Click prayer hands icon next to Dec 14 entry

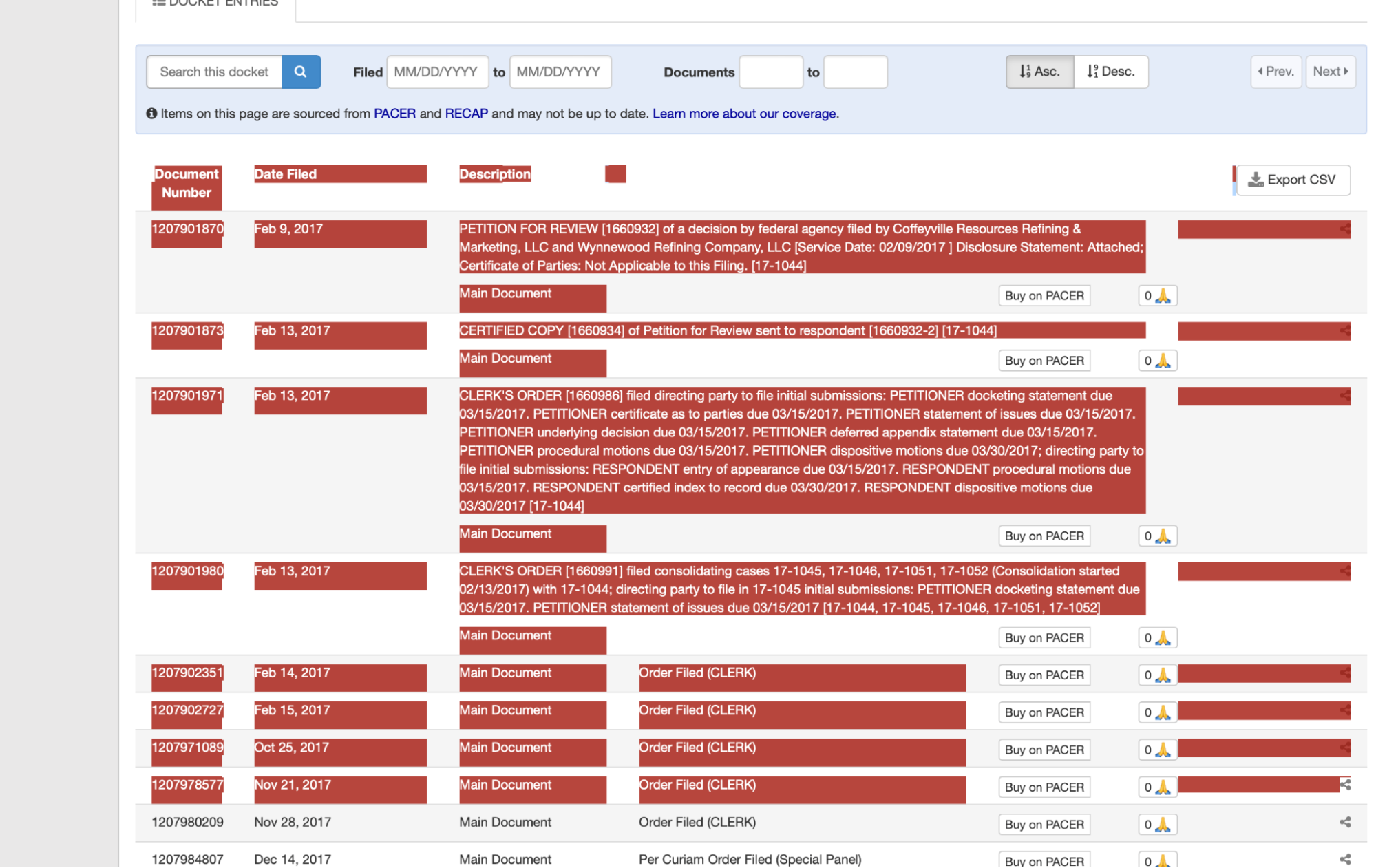pyautogui.click(x=1163, y=860)
